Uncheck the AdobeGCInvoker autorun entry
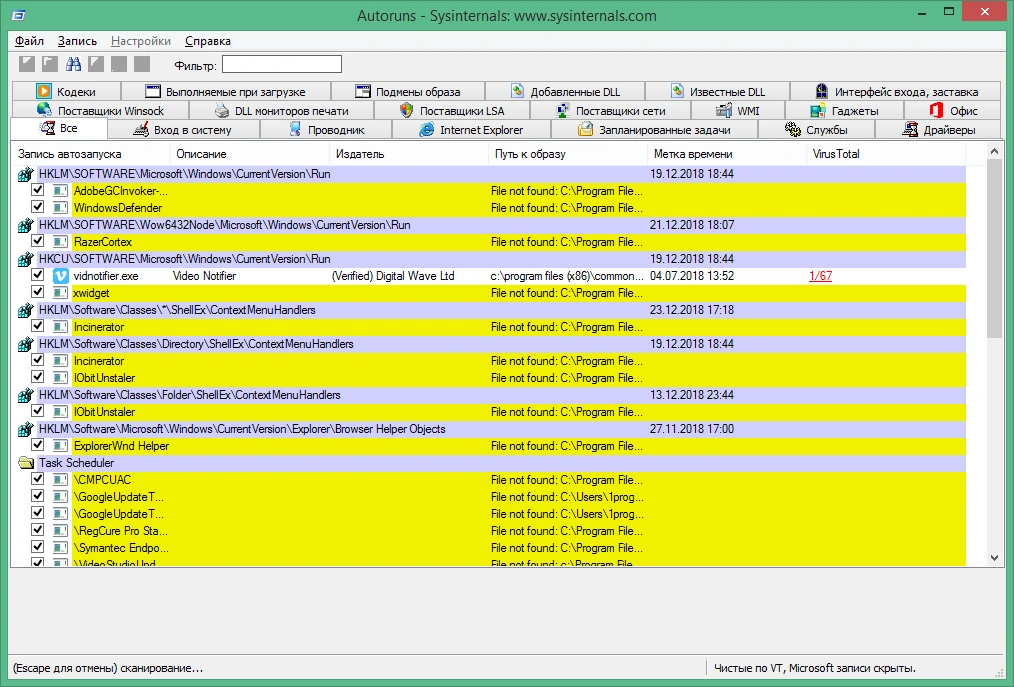Image resolution: width=1014 pixels, height=687 pixels. point(38,190)
